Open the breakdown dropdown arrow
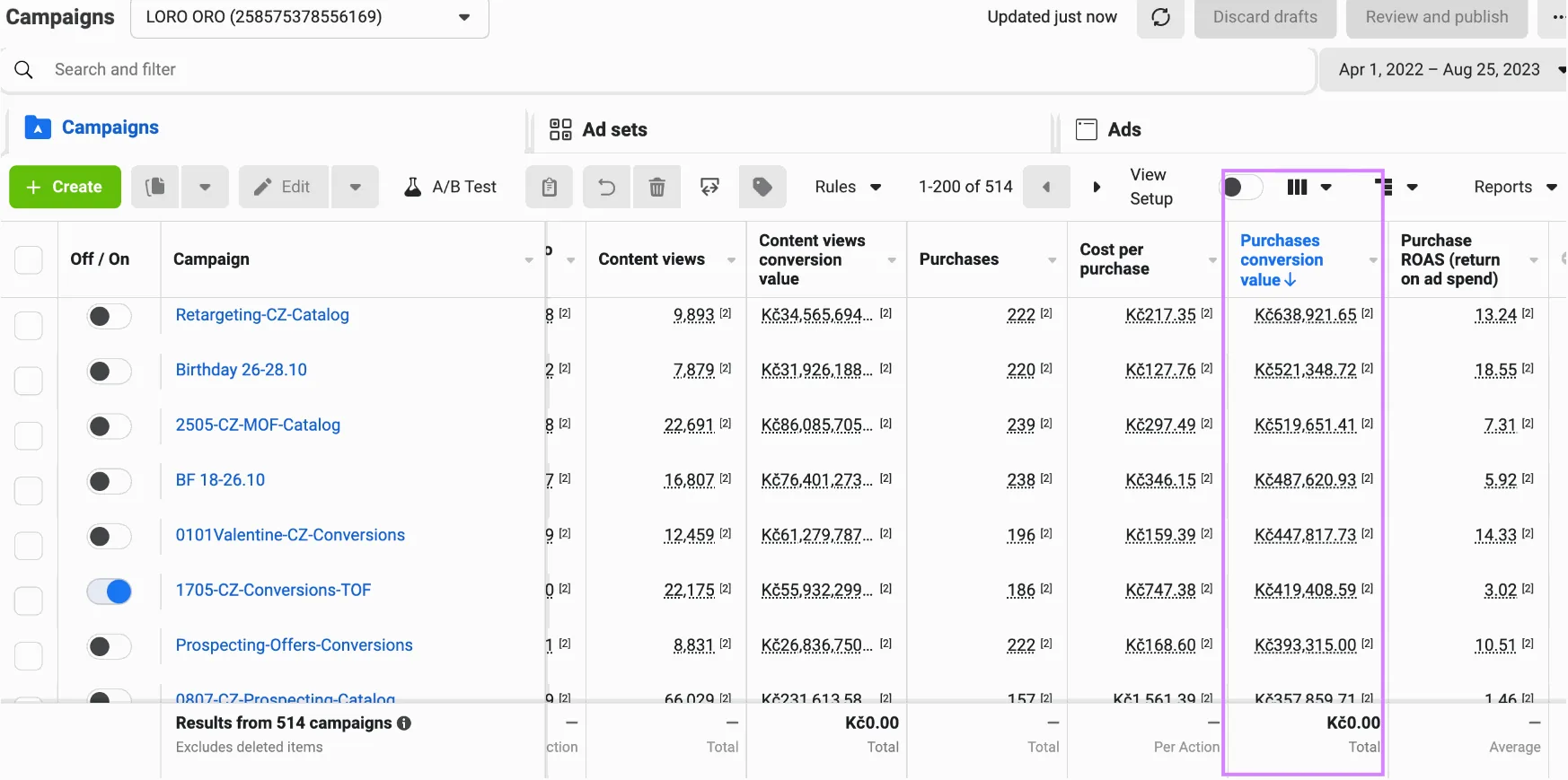 click(1412, 187)
